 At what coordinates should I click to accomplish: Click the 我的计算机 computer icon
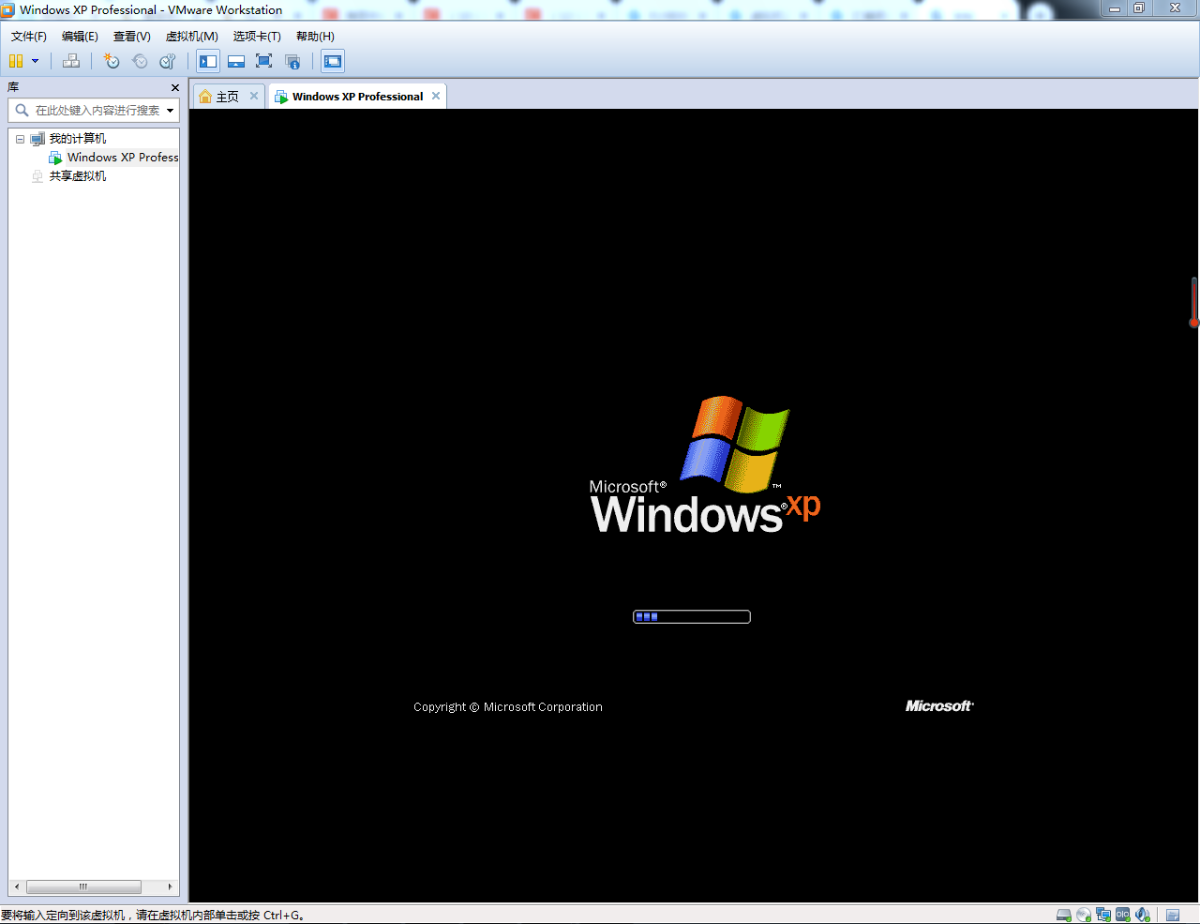pos(38,139)
